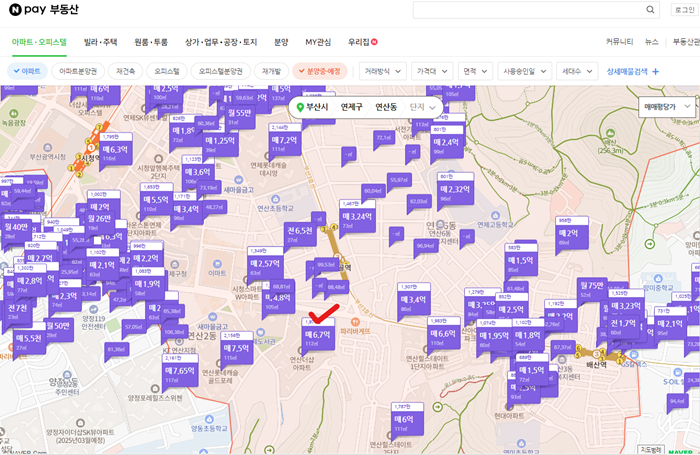
Task: Click the 매 7.5억 115㎡ marker
Action: point(237,348)
